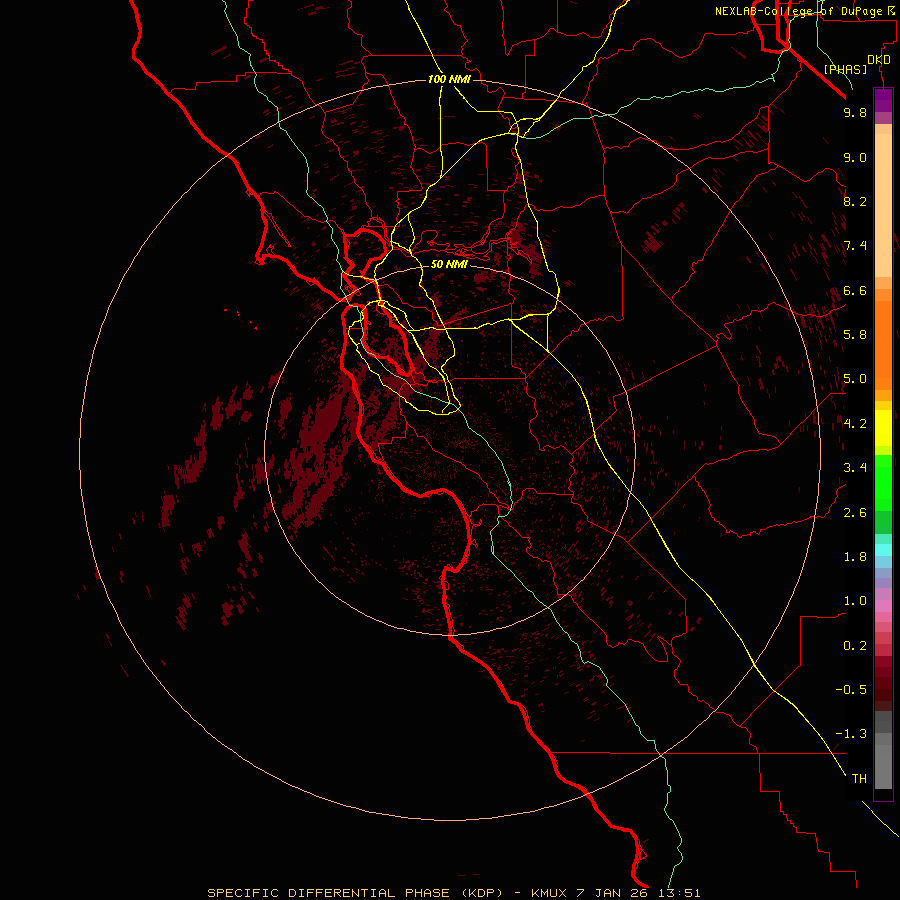Click the TH threshold label
Screen dimensions: 900x900
(859, 779)
